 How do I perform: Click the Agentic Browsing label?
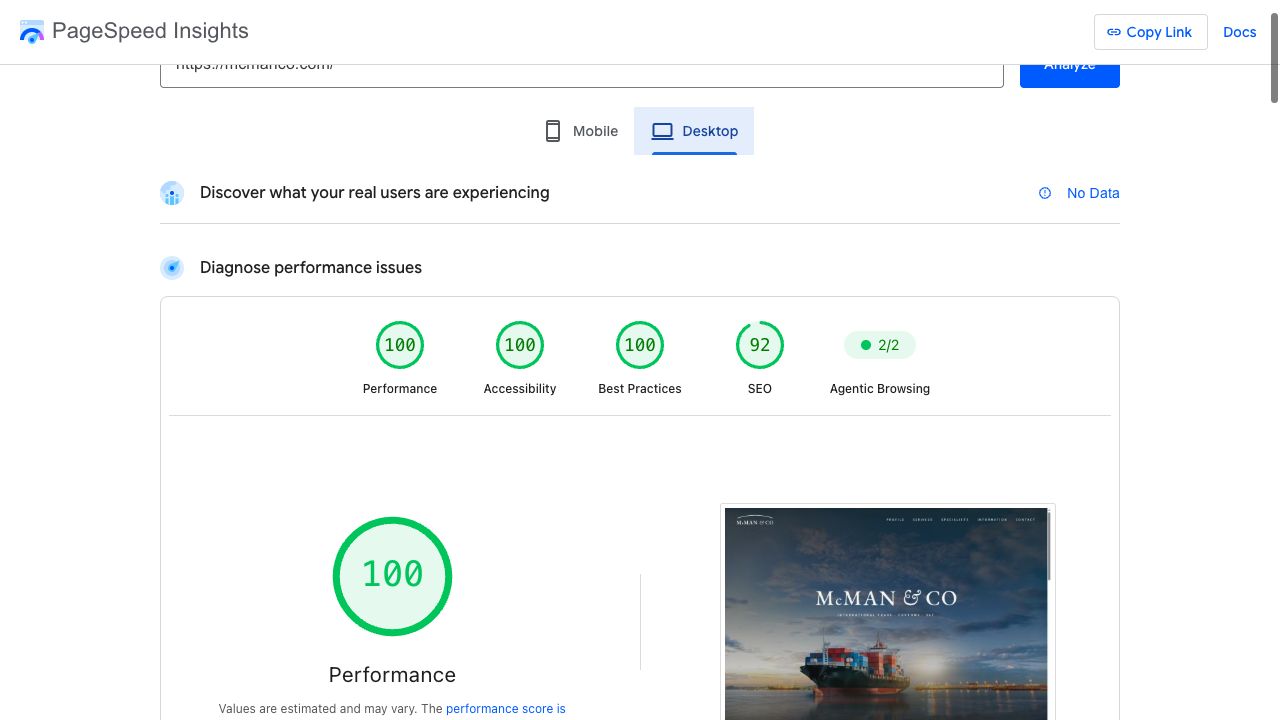(x=880, y=388)
